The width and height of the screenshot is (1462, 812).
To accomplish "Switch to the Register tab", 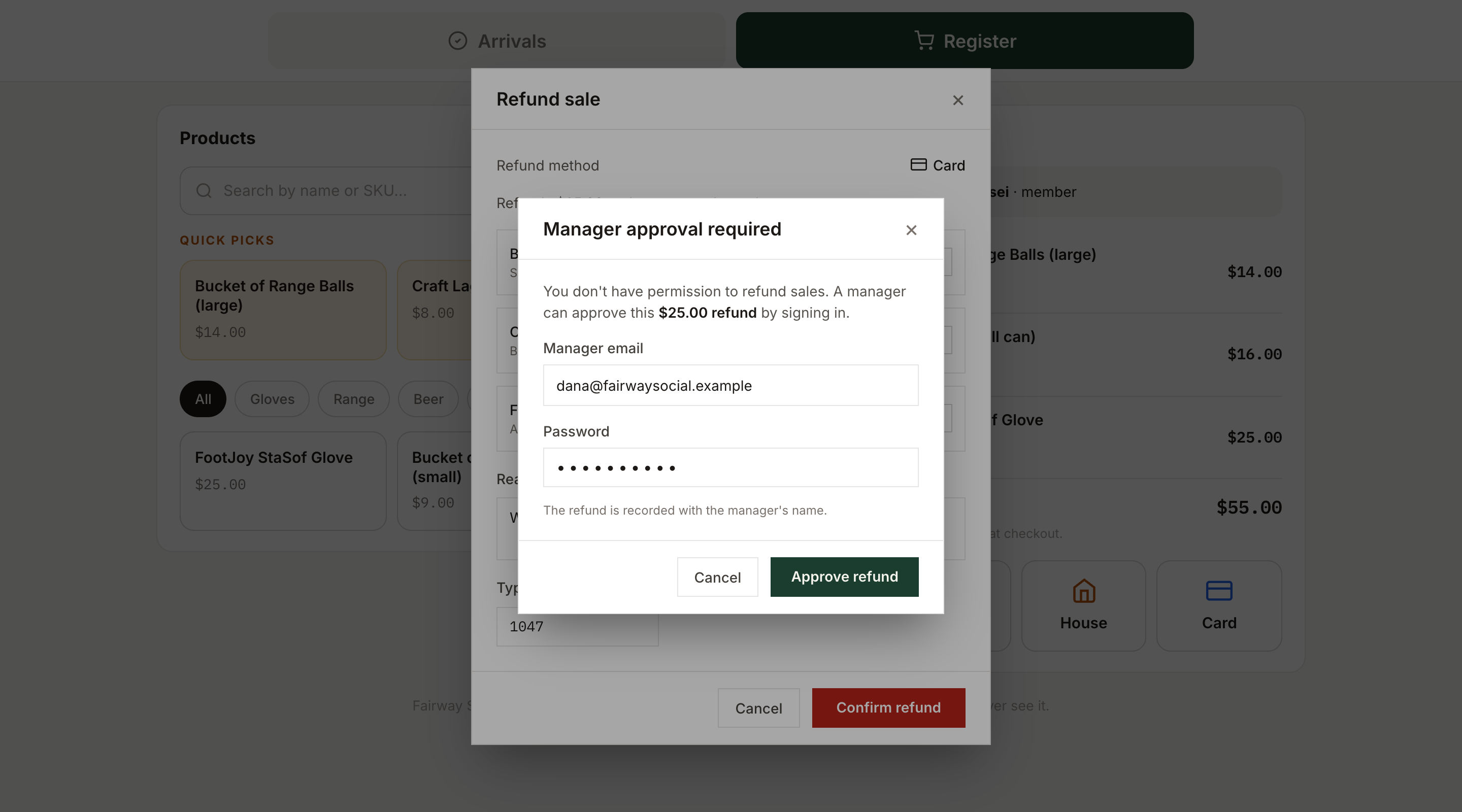I will coord(965,41).
